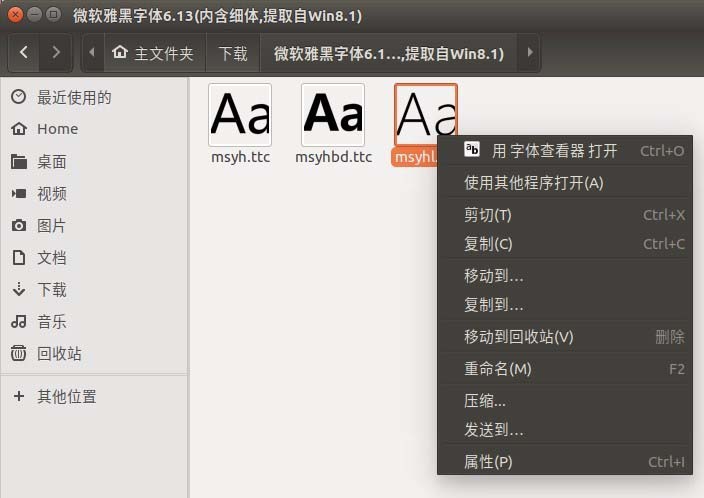Choose 发送到… from context menu
This screenshot has height=498, width=704.
[x=565, y=430]
